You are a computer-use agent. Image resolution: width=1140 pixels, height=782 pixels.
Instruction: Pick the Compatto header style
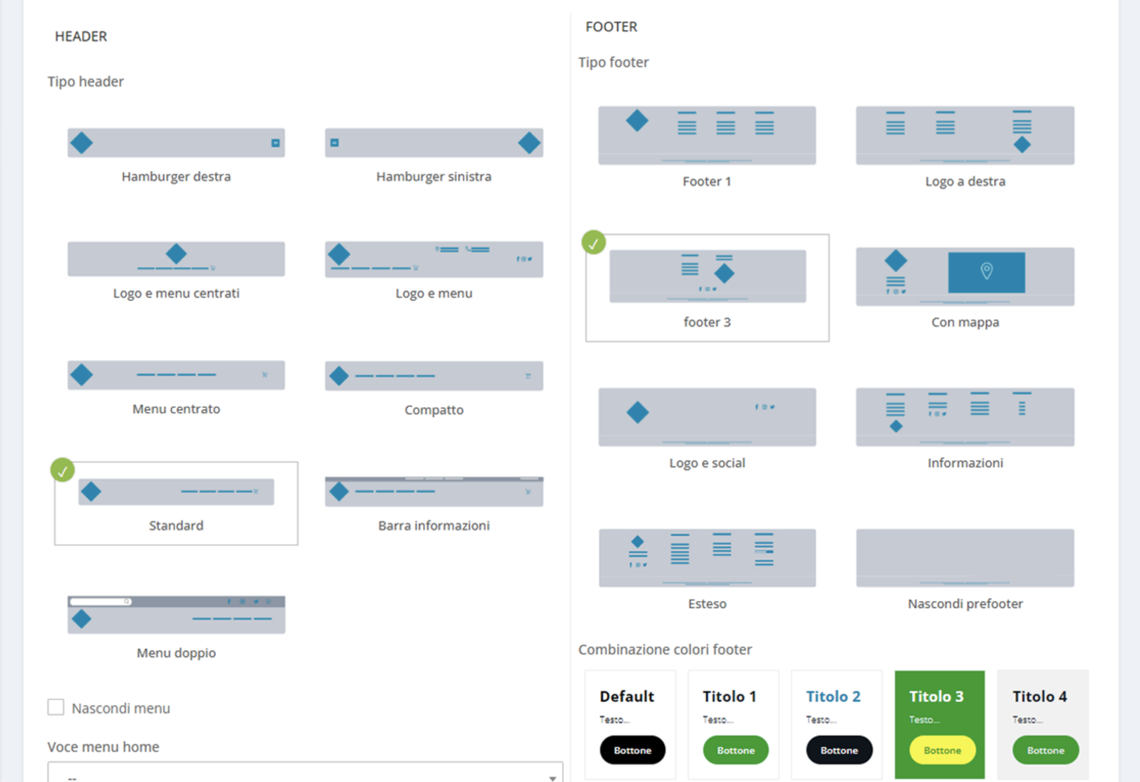coord(433,375)
